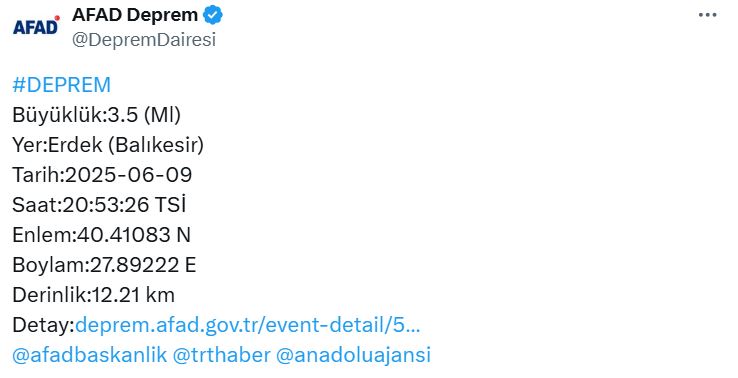Click the word Erdek in the location line
The image size is (738, 378).
(75, 145)
